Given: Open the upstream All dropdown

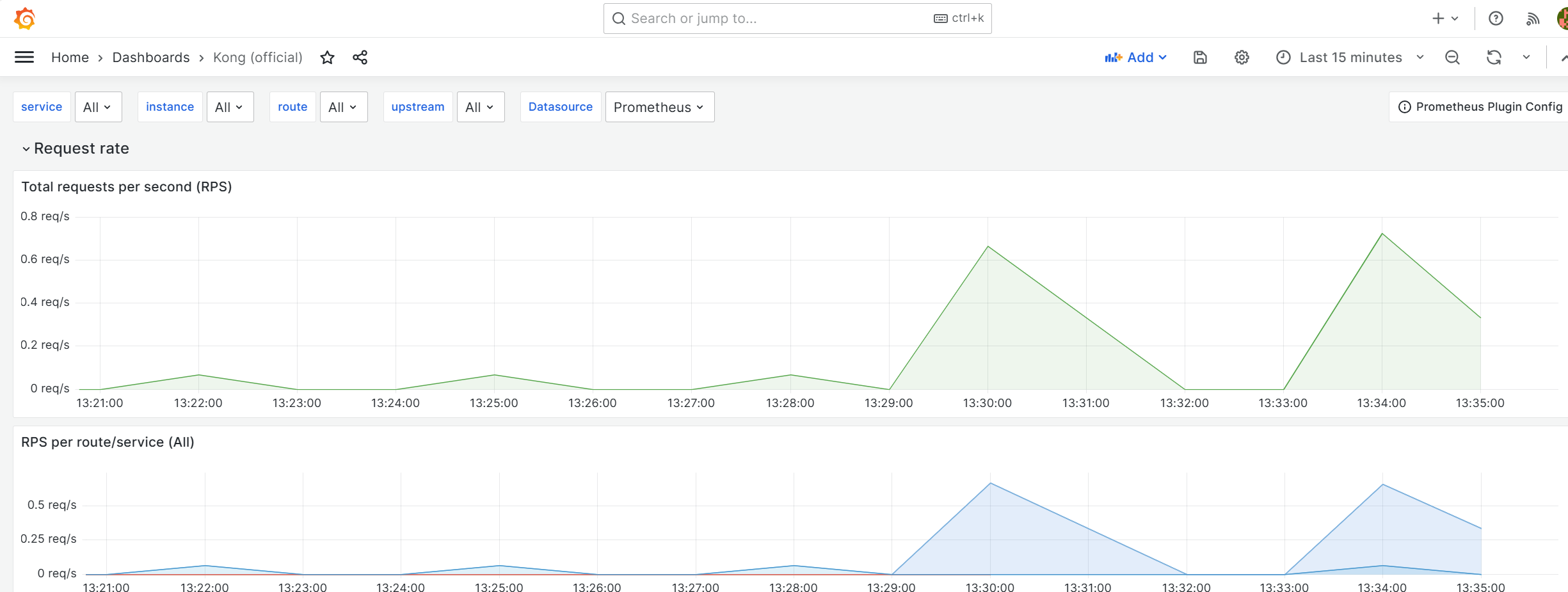Looking at the screenshot, I should click(481, 107).
